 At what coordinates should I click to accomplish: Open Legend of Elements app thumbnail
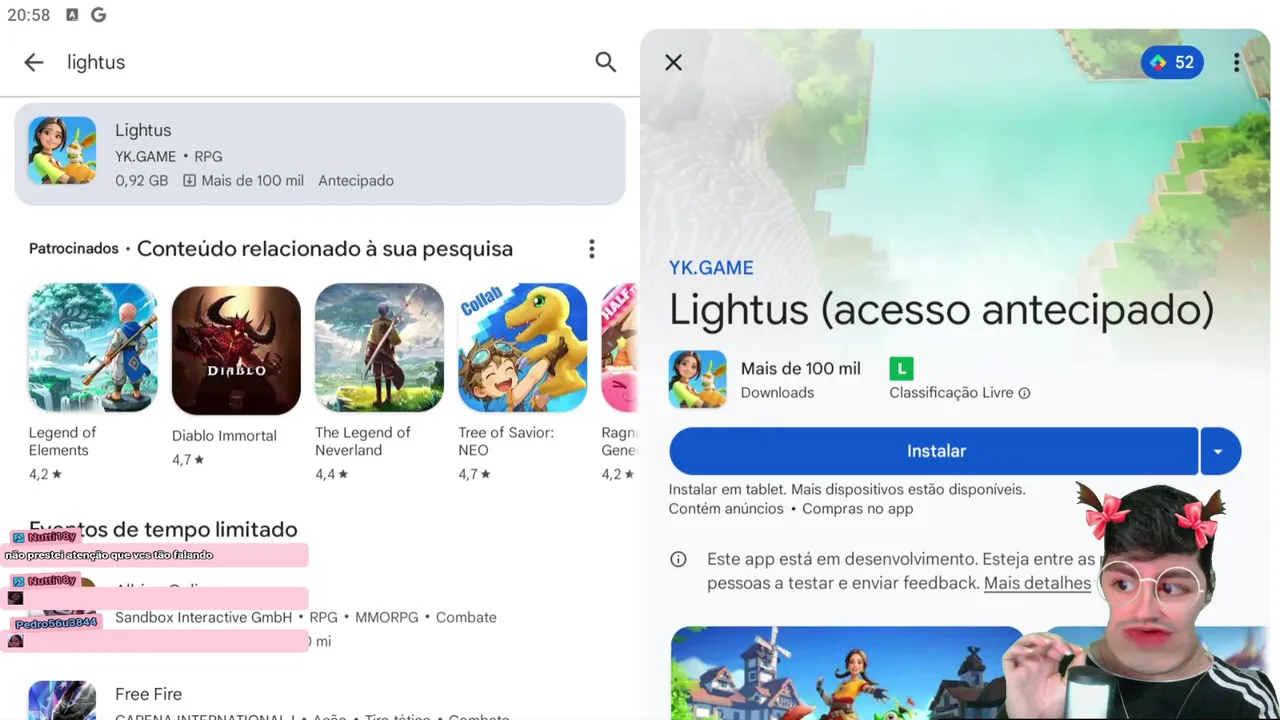pyautogui.click(x=93, y=348)
